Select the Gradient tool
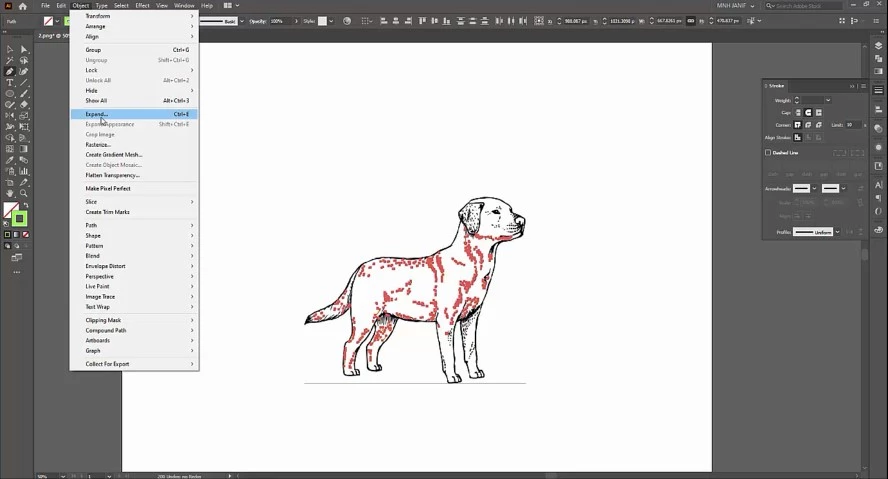 click(24, 149)
